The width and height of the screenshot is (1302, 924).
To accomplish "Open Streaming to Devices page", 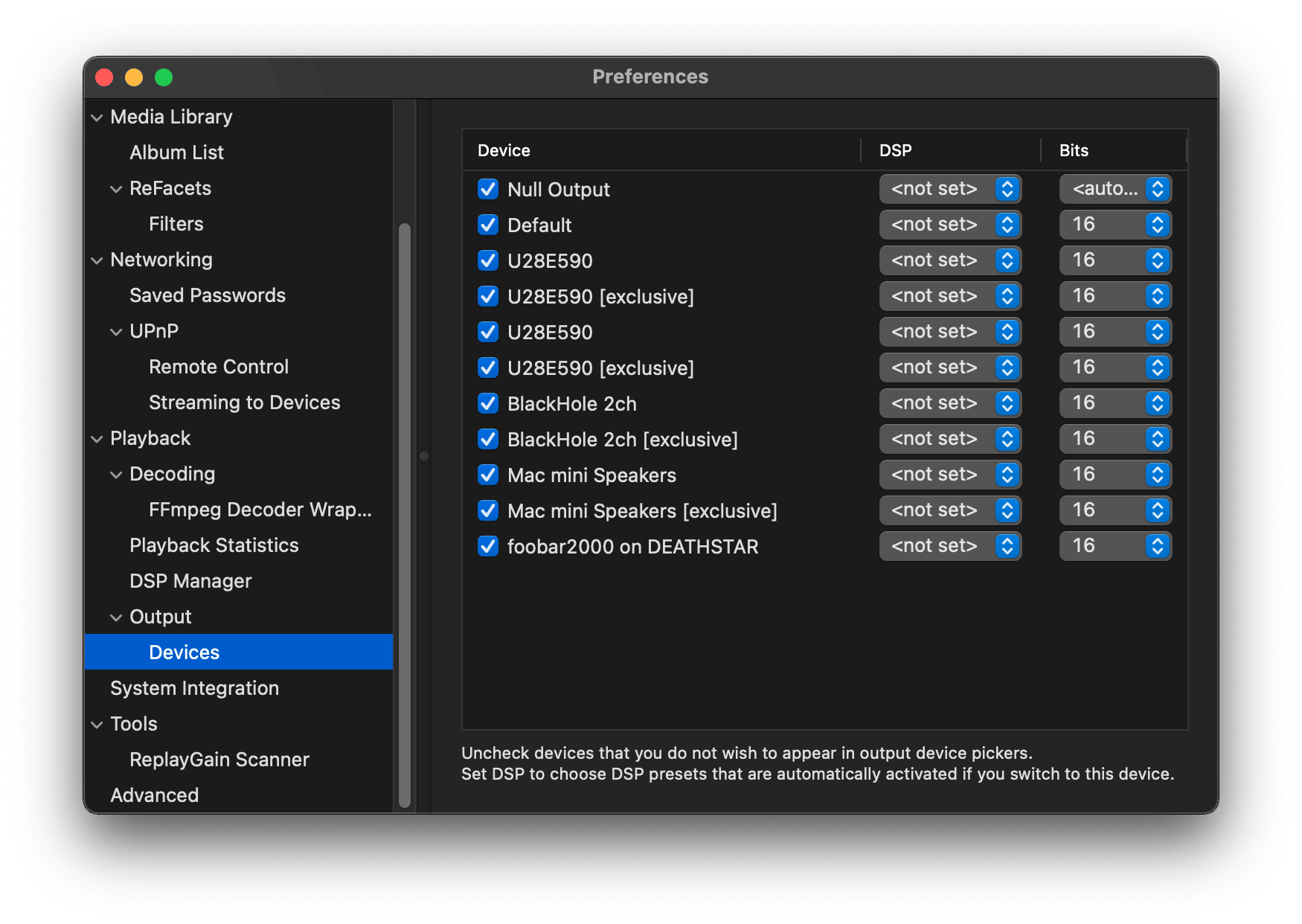I will [245, 402].
